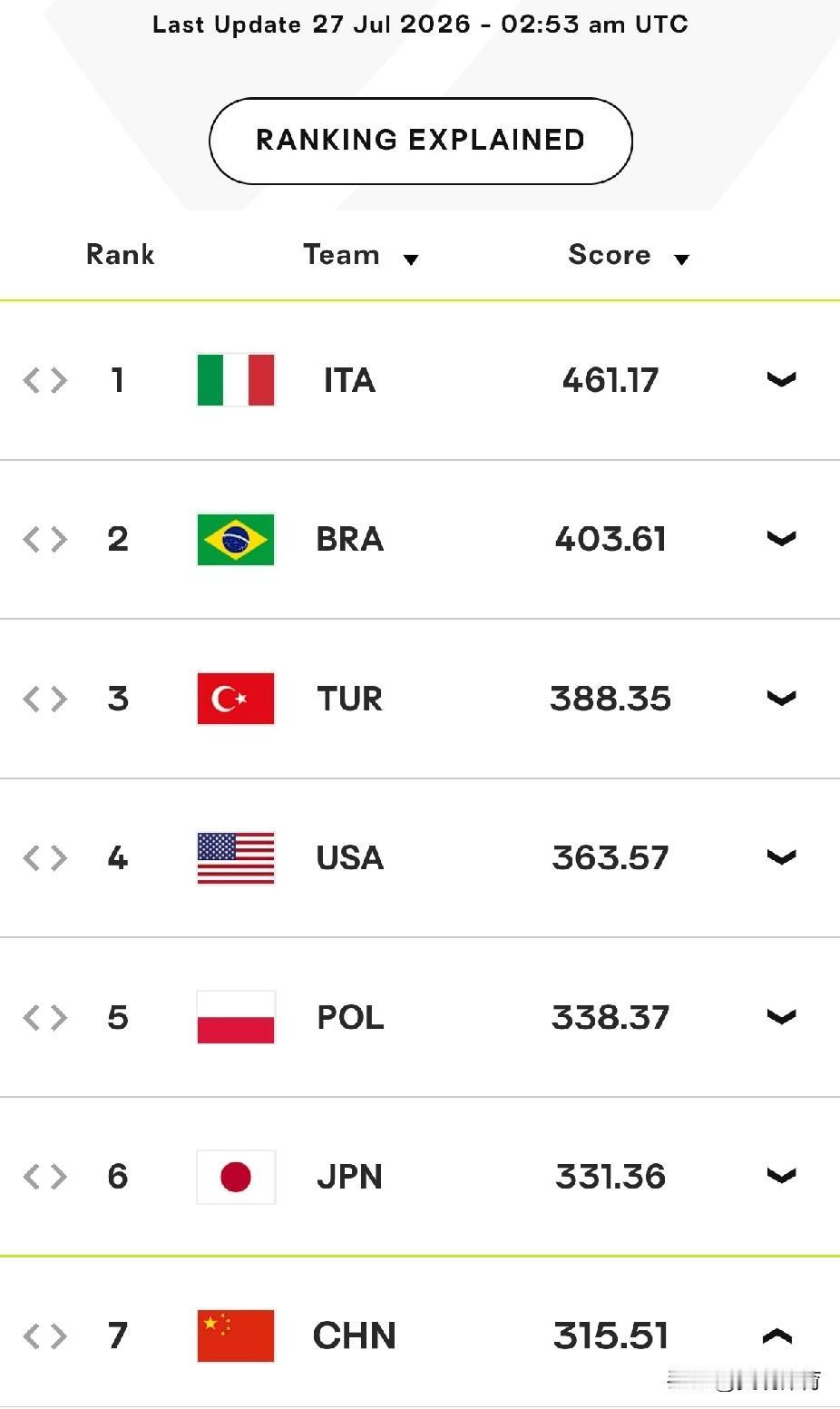Click the JPN score 331.36
Screen dimensions: 840x1409
pos(610,1177)
